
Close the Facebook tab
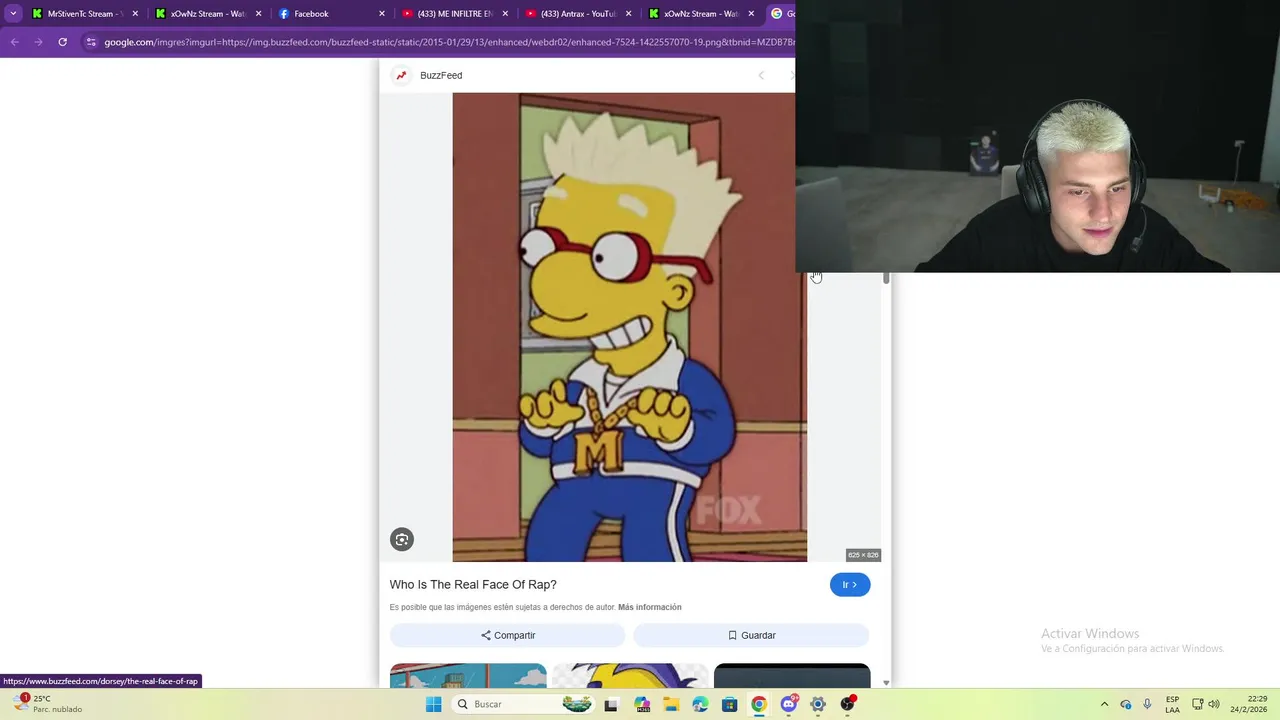(x=382, y=14)
